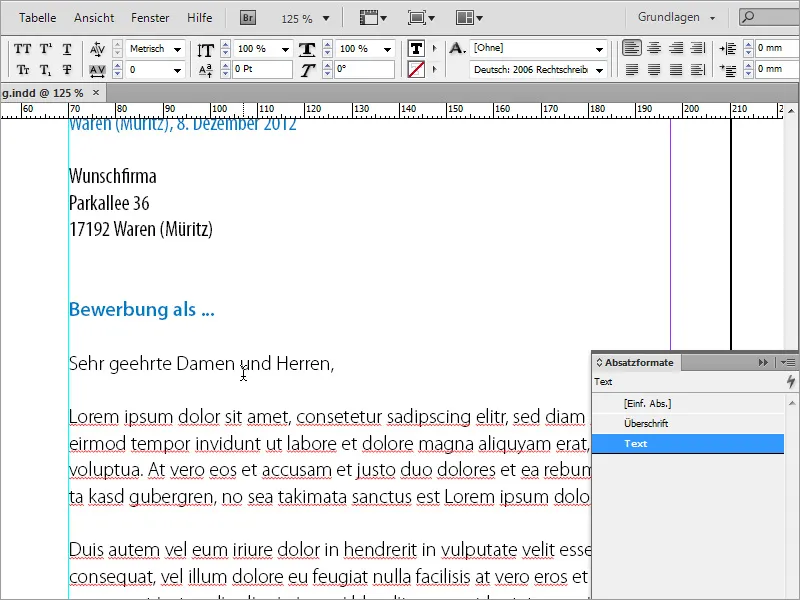Select the Überschrift paragraph style
The image size is (800, 600).
688,423
